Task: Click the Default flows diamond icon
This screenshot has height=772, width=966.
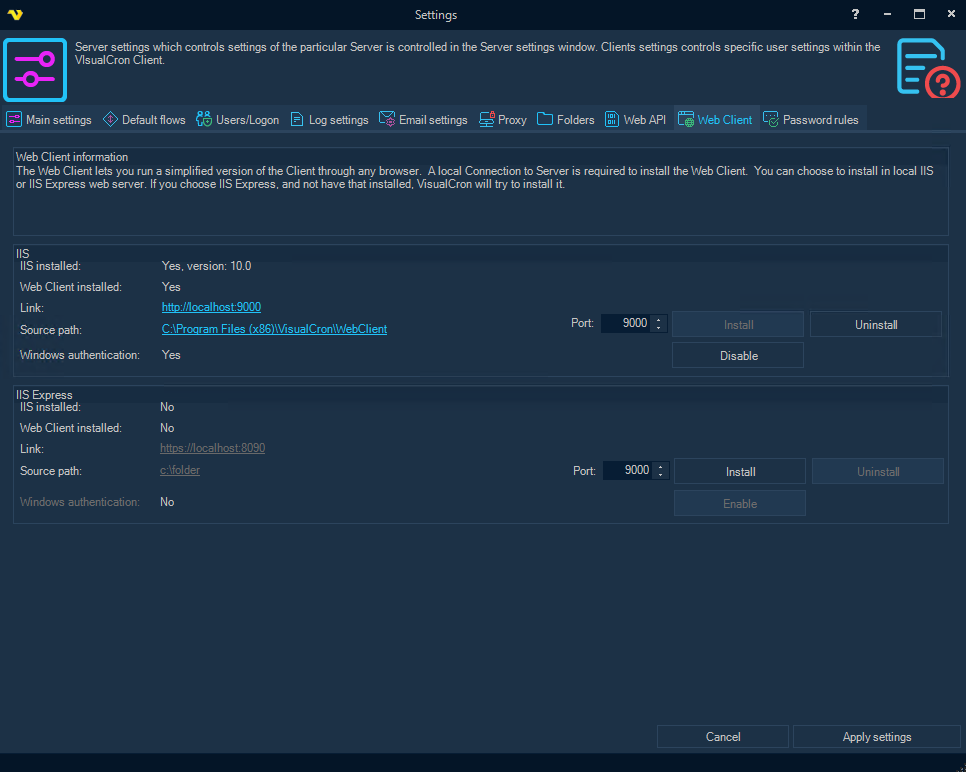Action: (x=110, y=119)
